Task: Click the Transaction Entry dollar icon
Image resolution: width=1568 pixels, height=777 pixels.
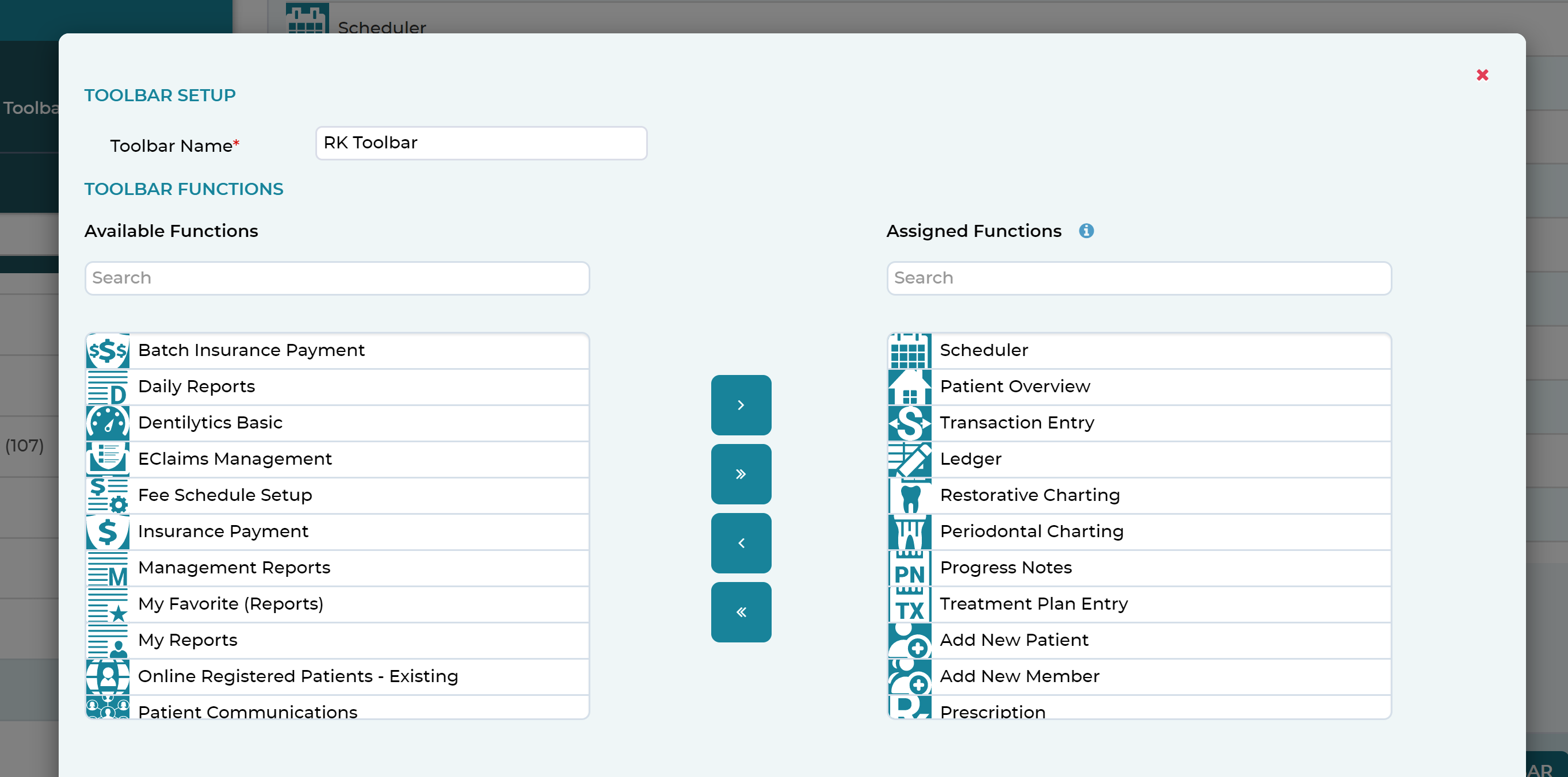Action: click(x=909, y=423)
